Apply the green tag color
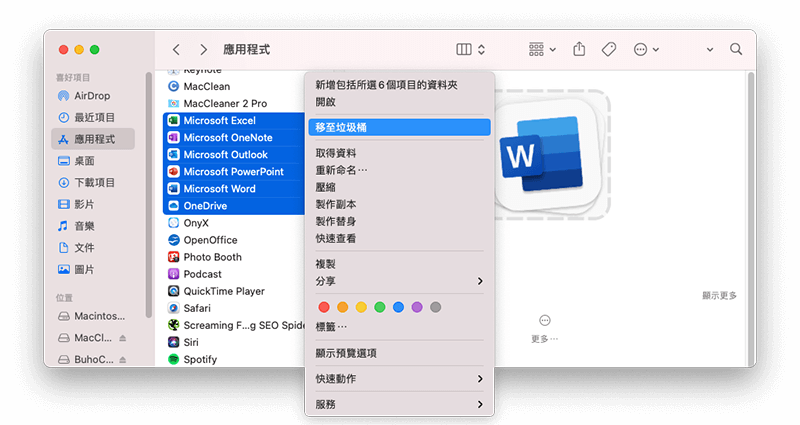This screenshot has width=800, height=425. (x=380, y=307)
